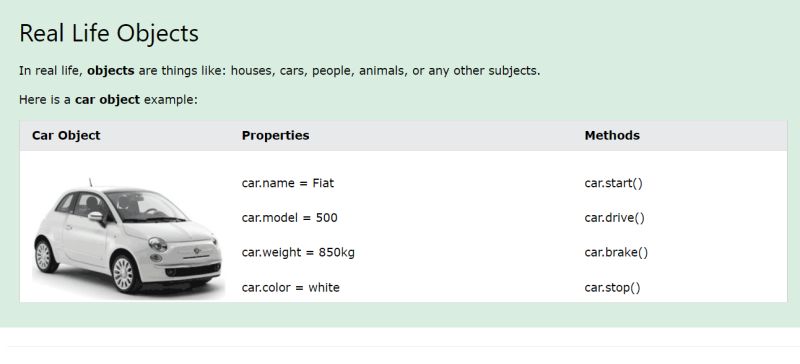The width and height of the screenshot is (800, 364).
Task: Click the white Fiat car image
Action: tap(128, 236)
